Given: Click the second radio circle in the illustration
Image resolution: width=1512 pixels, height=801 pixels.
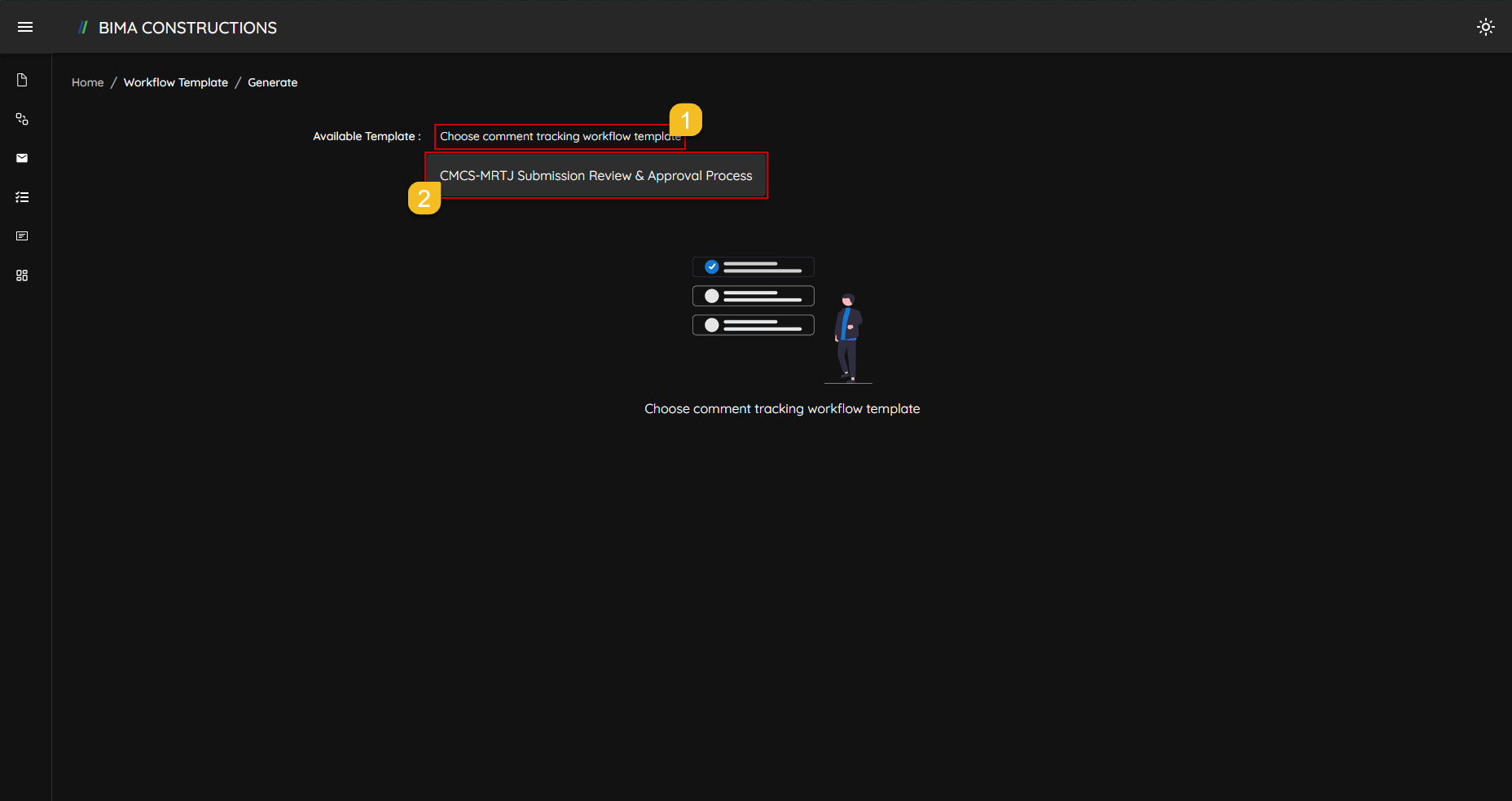Looking at the screenshot, I should click(x=712, y=295).
